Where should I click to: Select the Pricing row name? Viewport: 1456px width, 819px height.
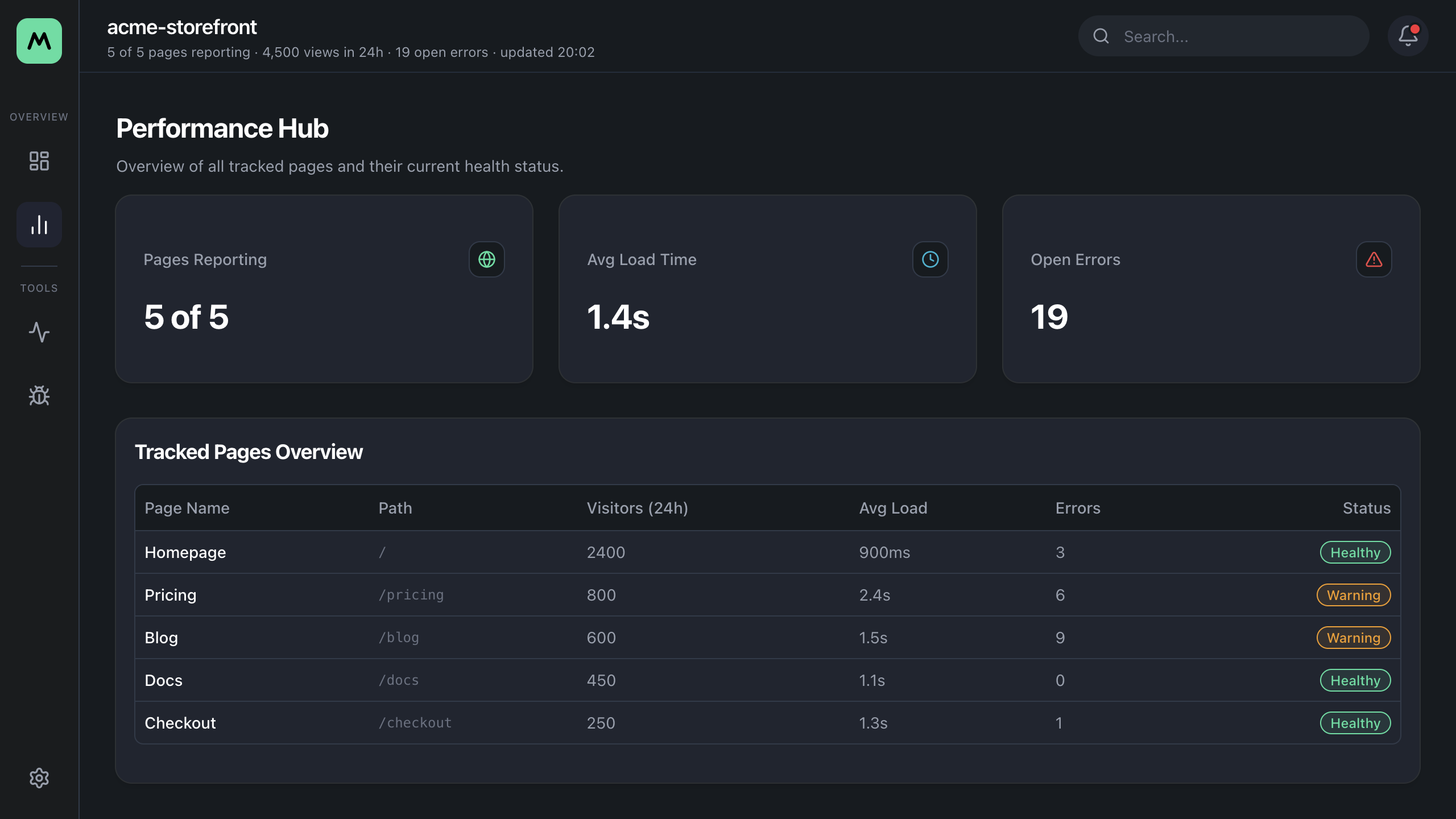tap(171, 595)
